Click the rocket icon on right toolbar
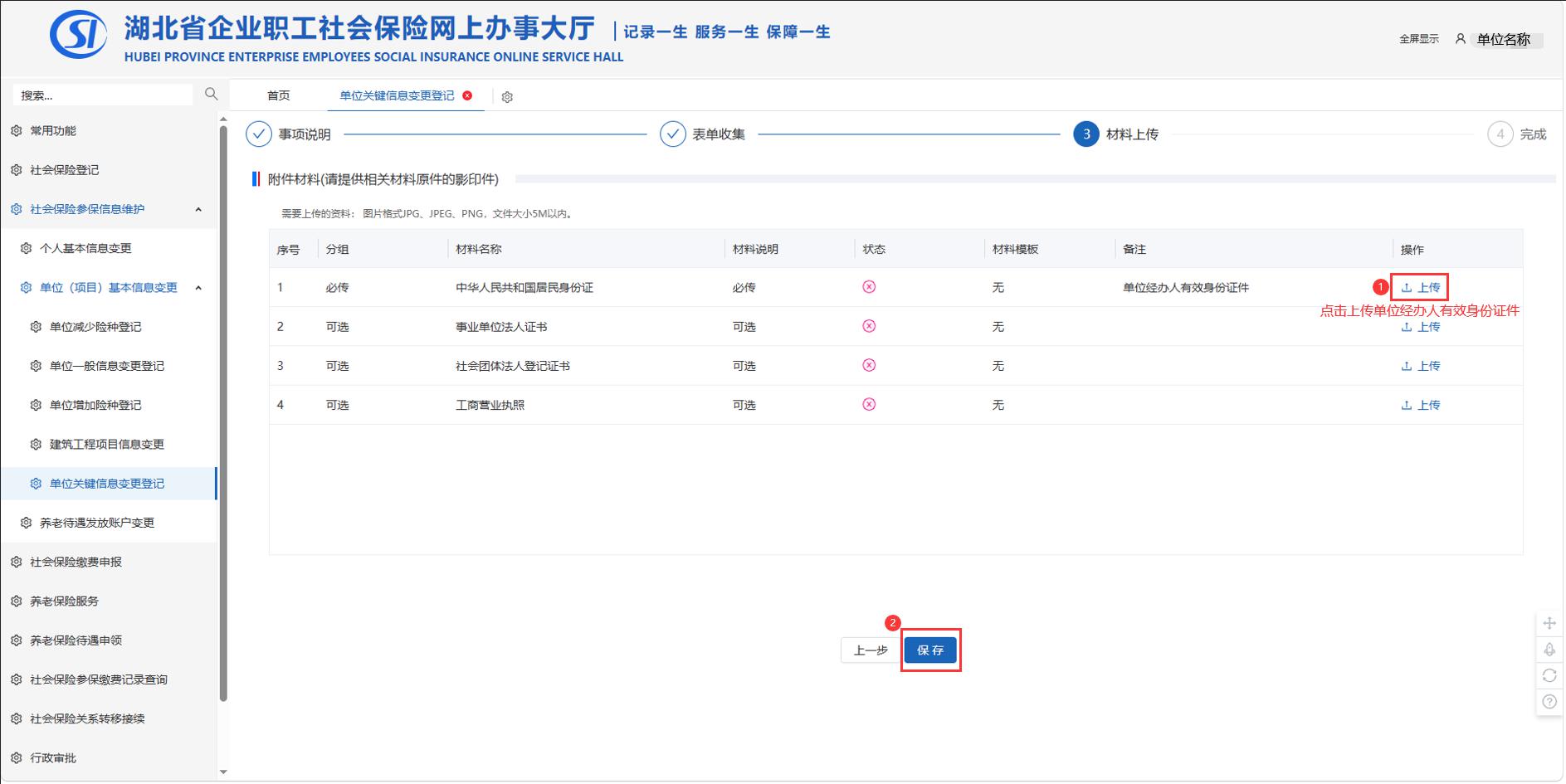This screenshot has width=1566, height=784. pyautogui.click(x=1549, y=650)
